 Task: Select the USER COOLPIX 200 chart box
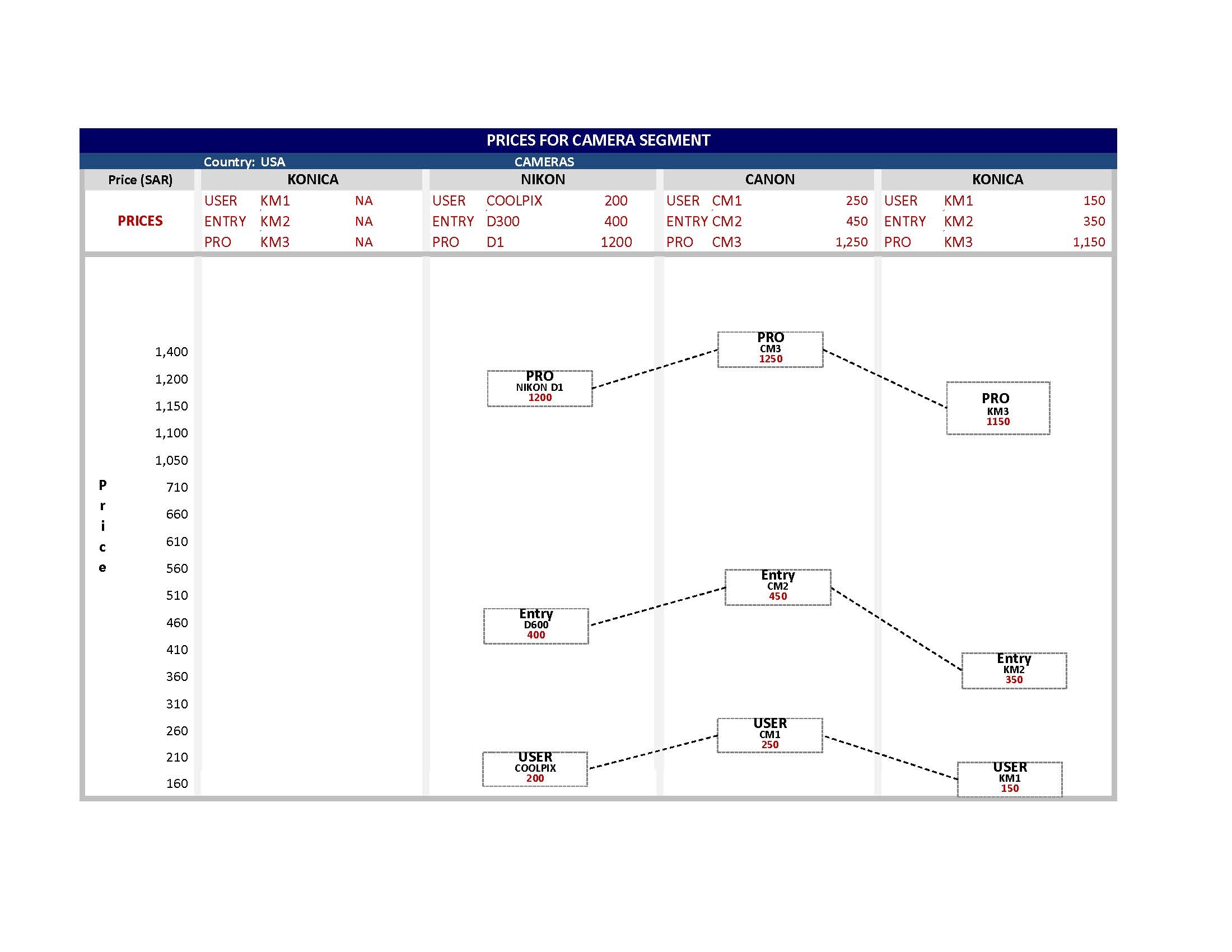coord(535,769)
